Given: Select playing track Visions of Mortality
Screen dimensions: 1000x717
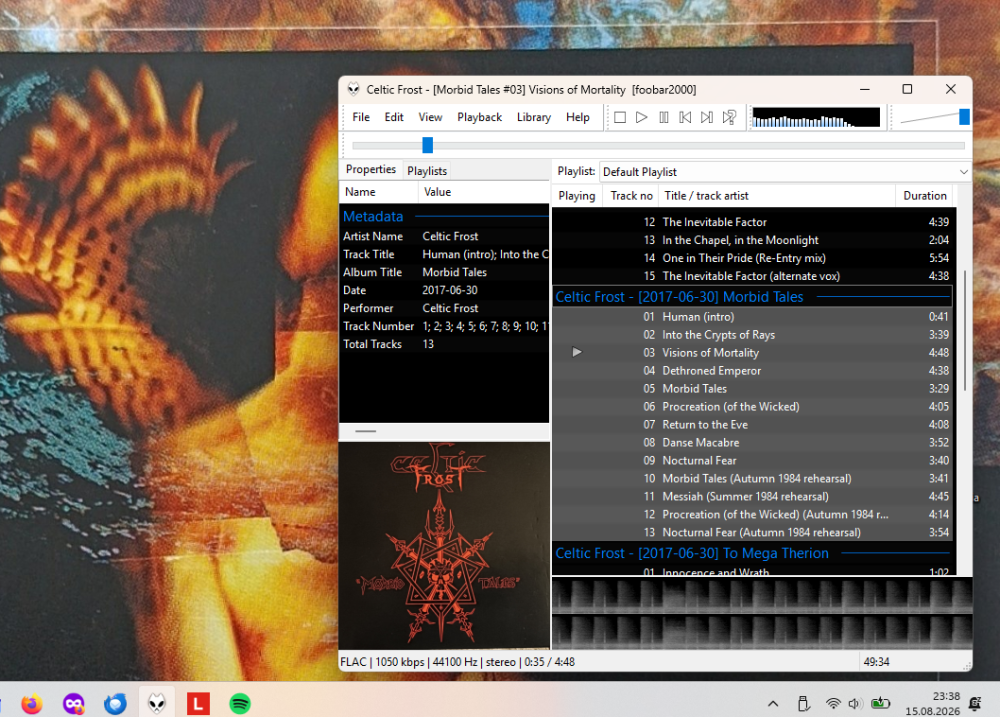Looking at the screenshot, I should pos(753,352).
